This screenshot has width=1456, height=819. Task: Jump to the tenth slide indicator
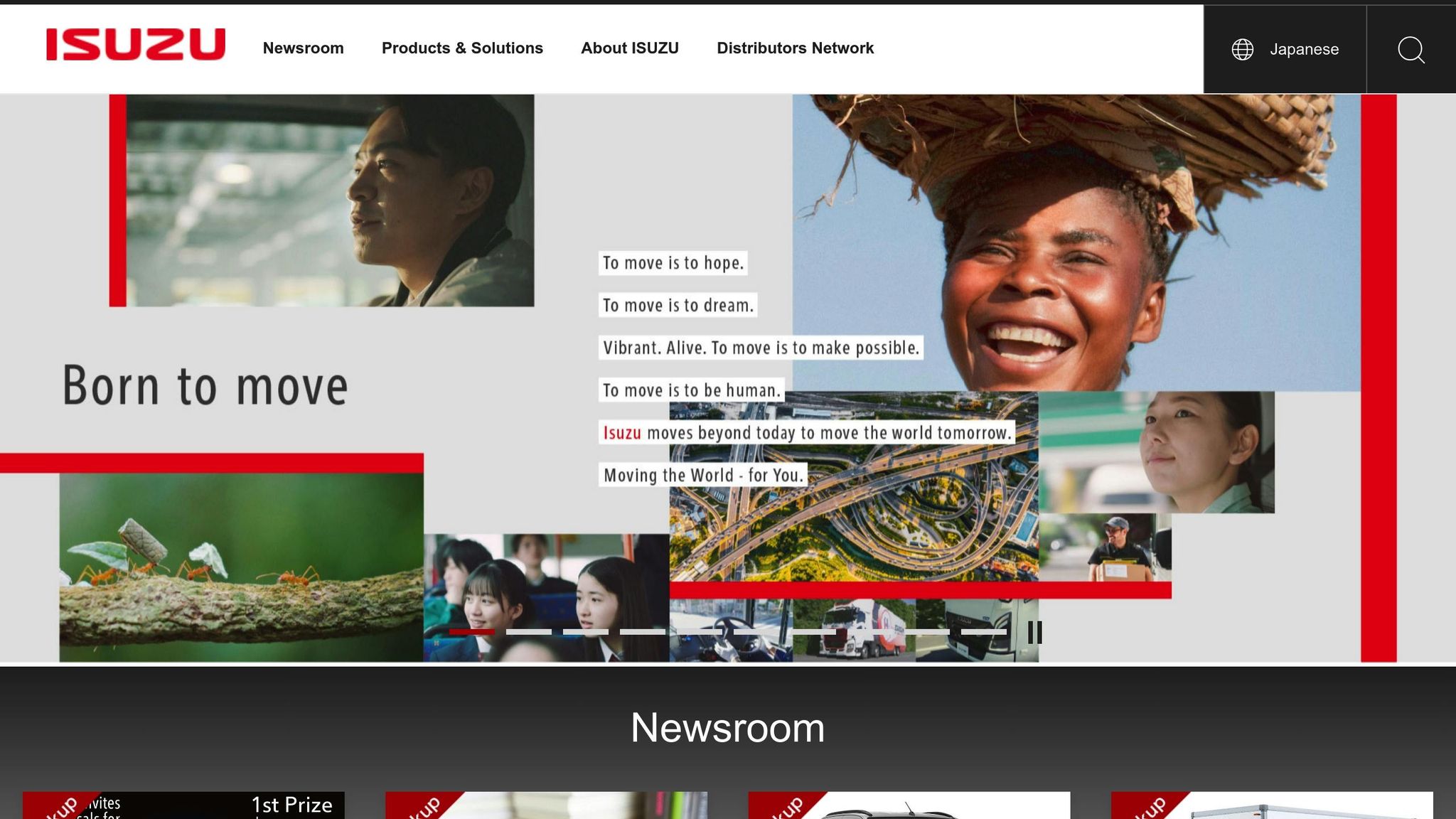pyautogui.click(x=983, y=631)
